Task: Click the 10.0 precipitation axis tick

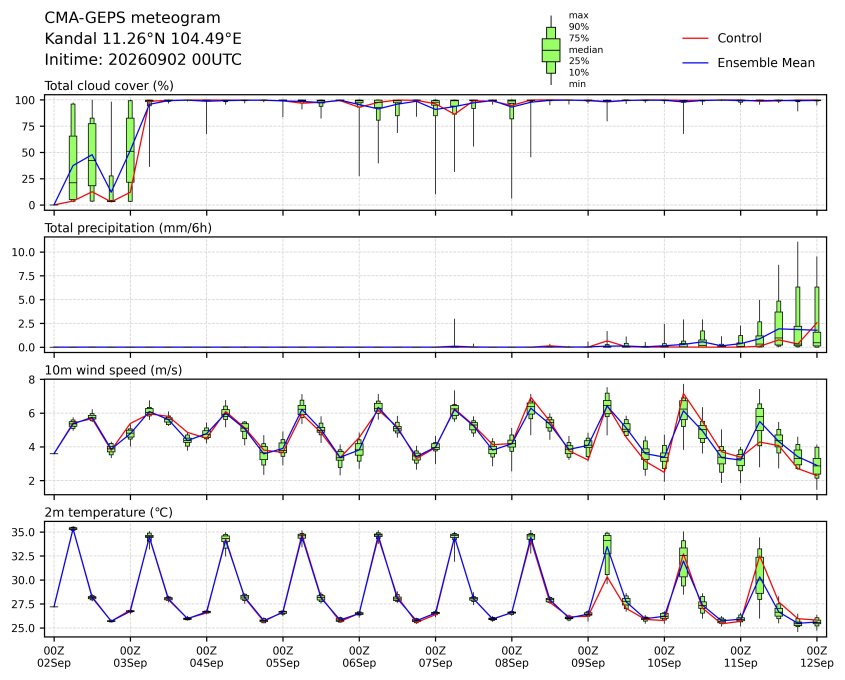Action: [x=24, y=252]
